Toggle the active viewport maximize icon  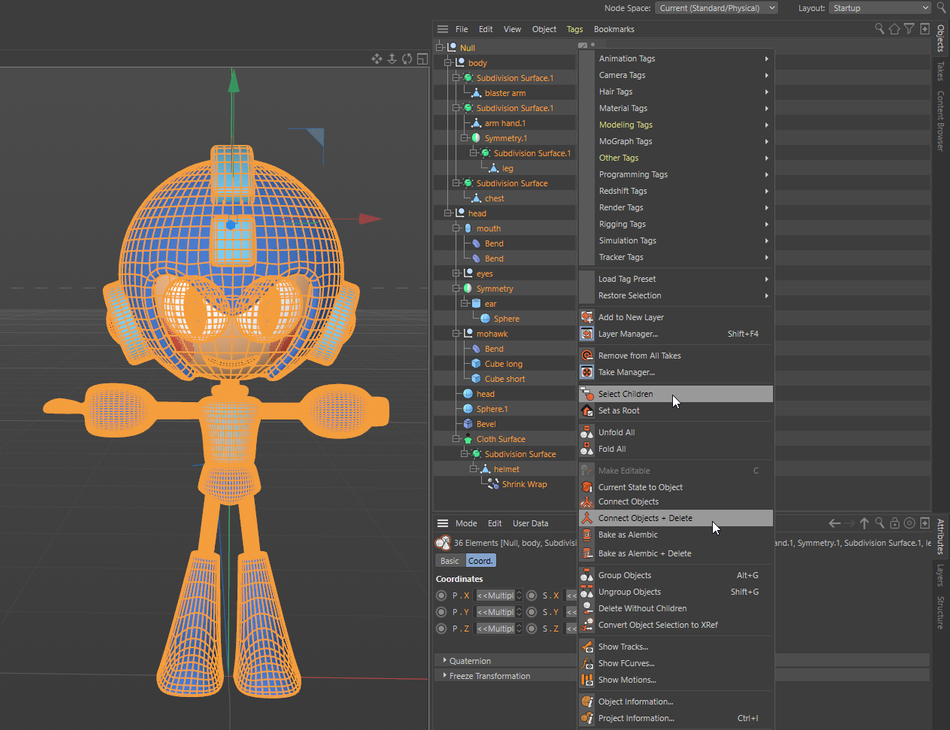click(x=422, y=59)
